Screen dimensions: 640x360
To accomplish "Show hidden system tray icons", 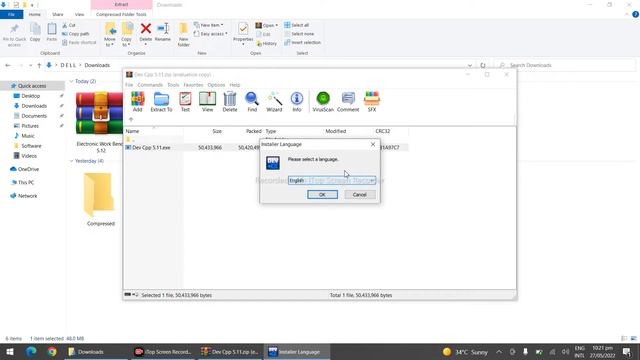I will tap(499, 351).
